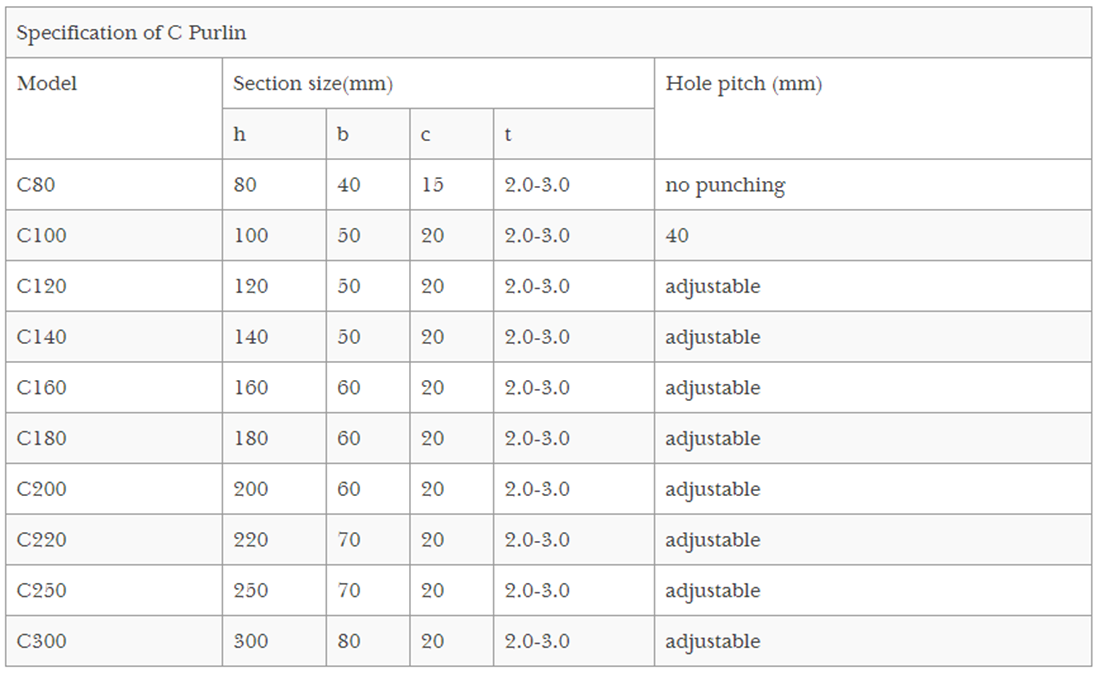Image resolution: width=1100 pixels, height=677 pixels.
Task: Select the C100 model cell
Action: point(42,236)
